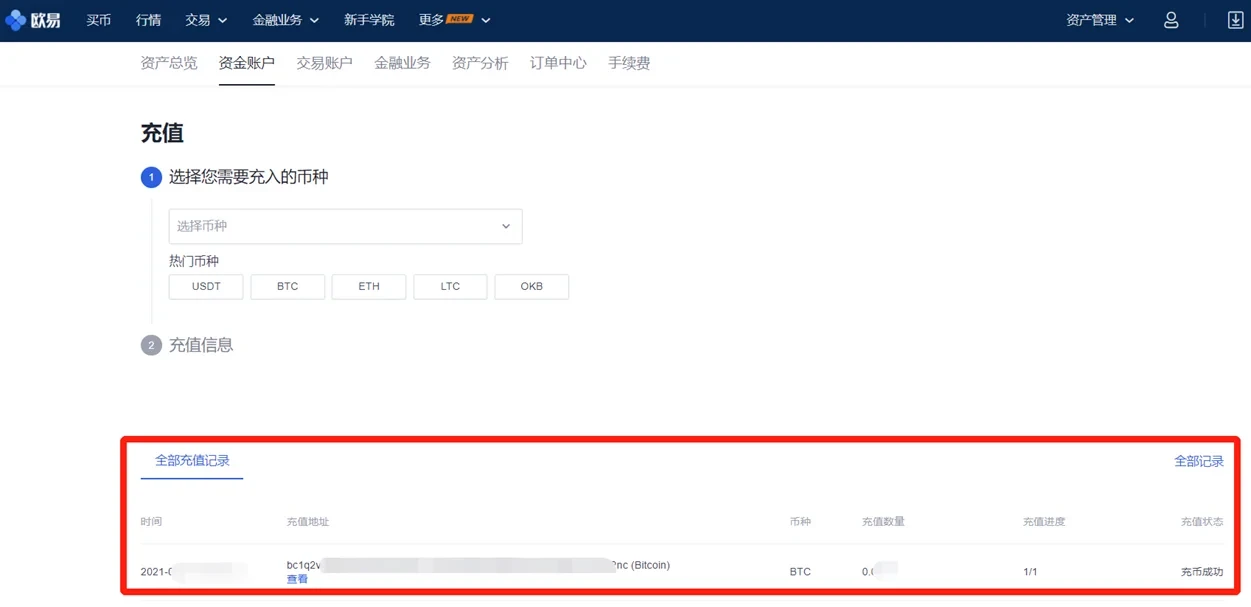Click 查看 to view deposit address
The height and width of the screenshot is (607, 1251).
297,579
